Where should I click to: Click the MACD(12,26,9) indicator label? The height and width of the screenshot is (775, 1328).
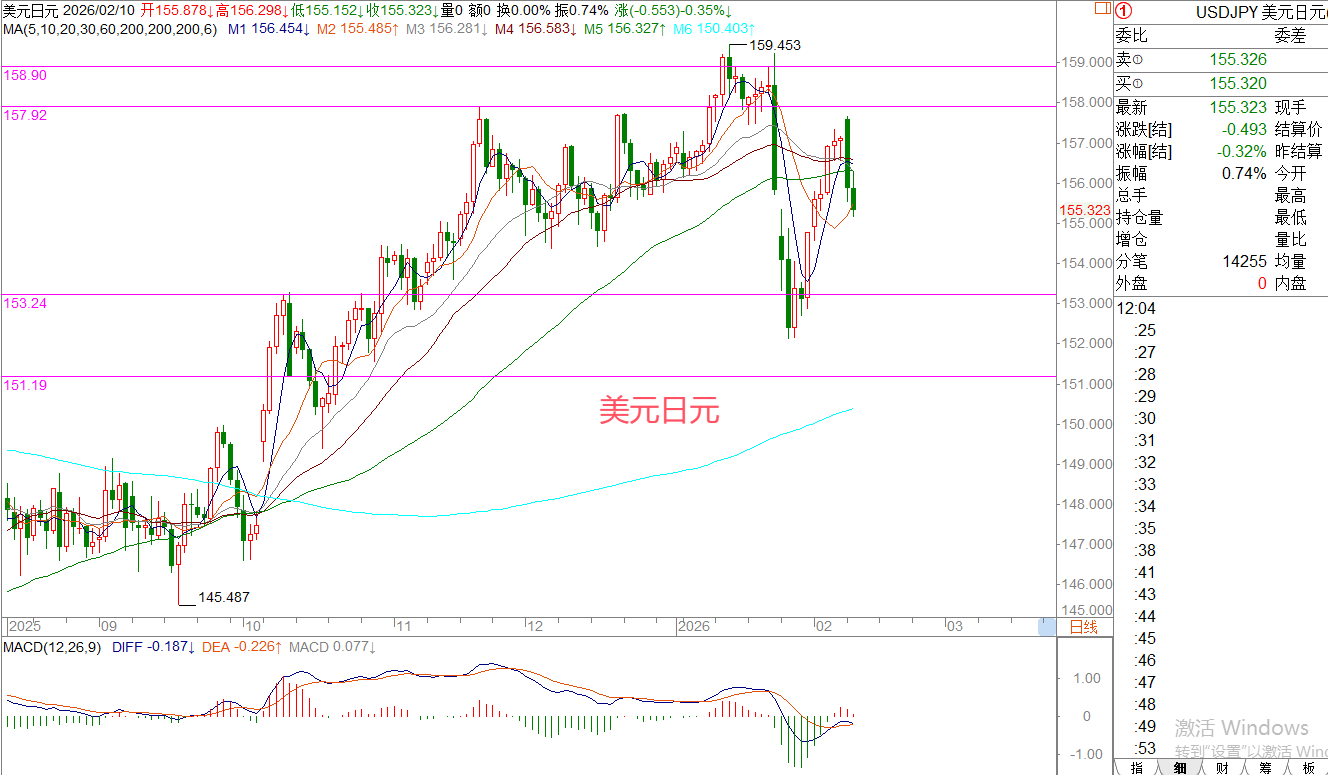click(50, 648)
